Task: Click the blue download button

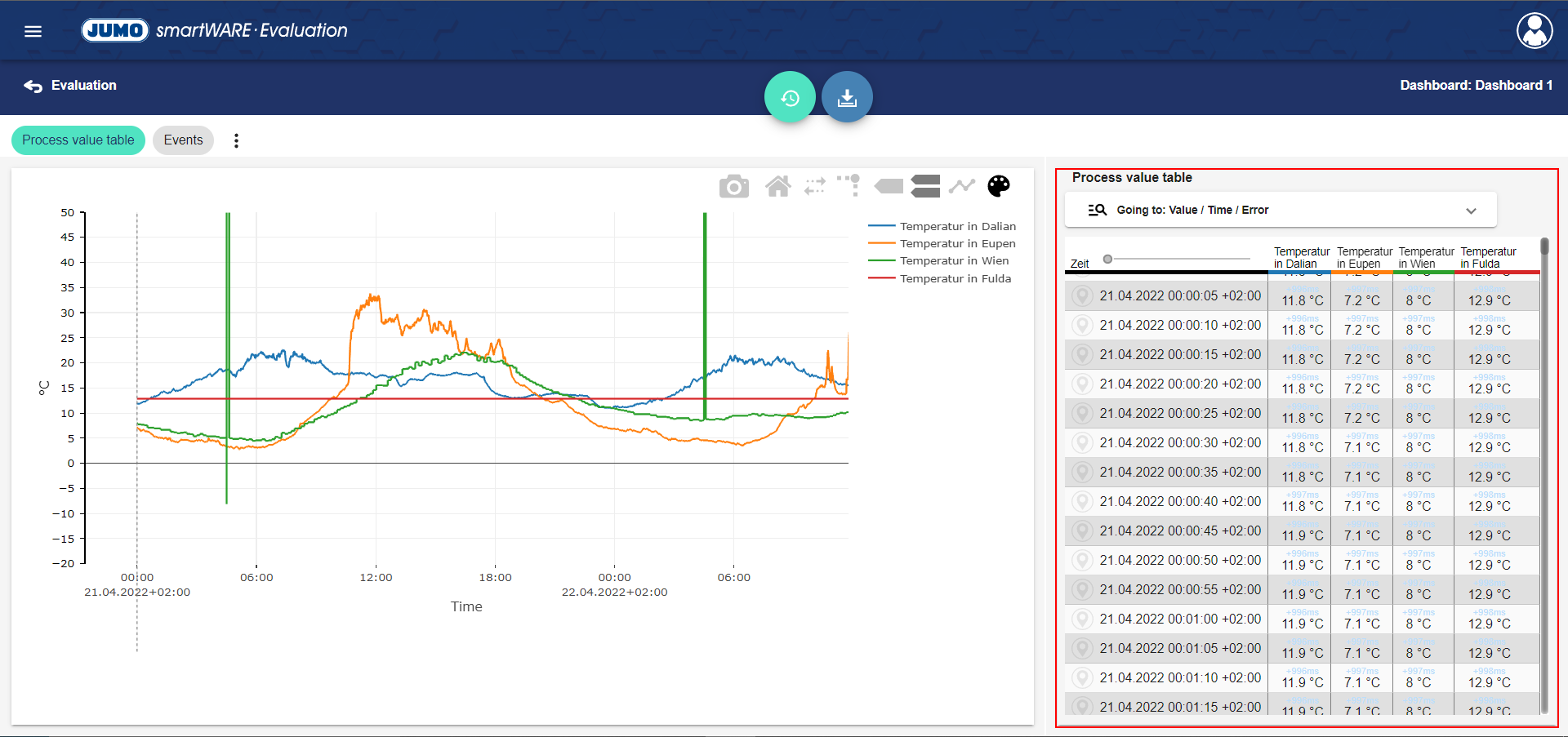Action: point(847,97)
